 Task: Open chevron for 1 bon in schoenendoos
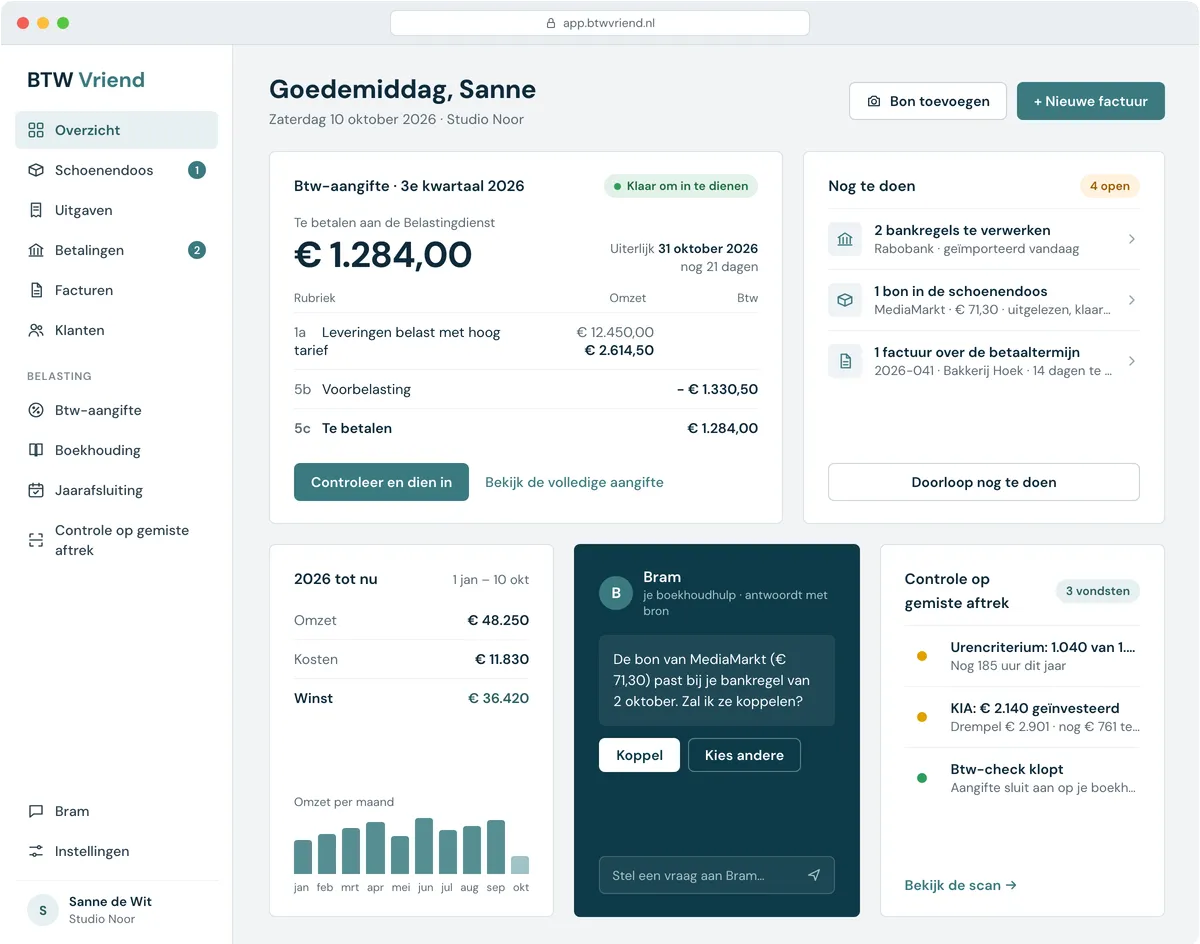pos(1131,300)
